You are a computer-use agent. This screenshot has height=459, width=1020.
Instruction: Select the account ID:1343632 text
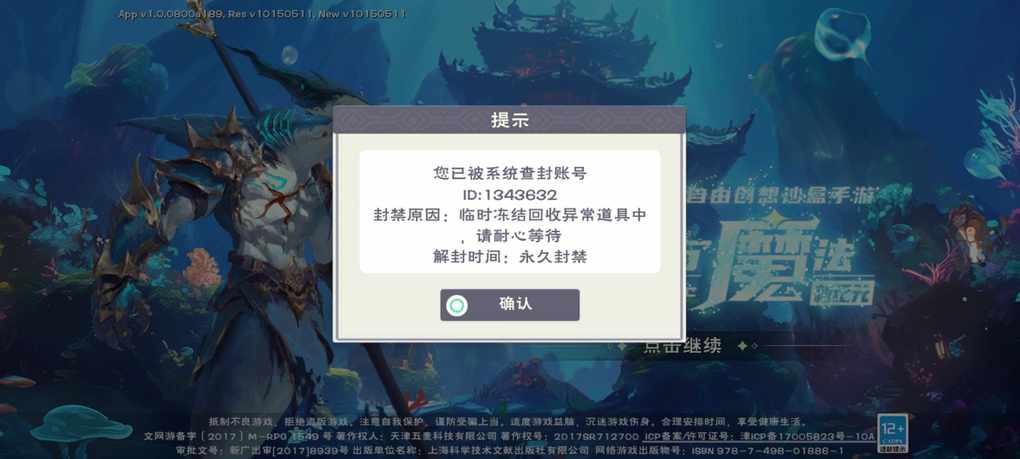[x=509, y=194]
